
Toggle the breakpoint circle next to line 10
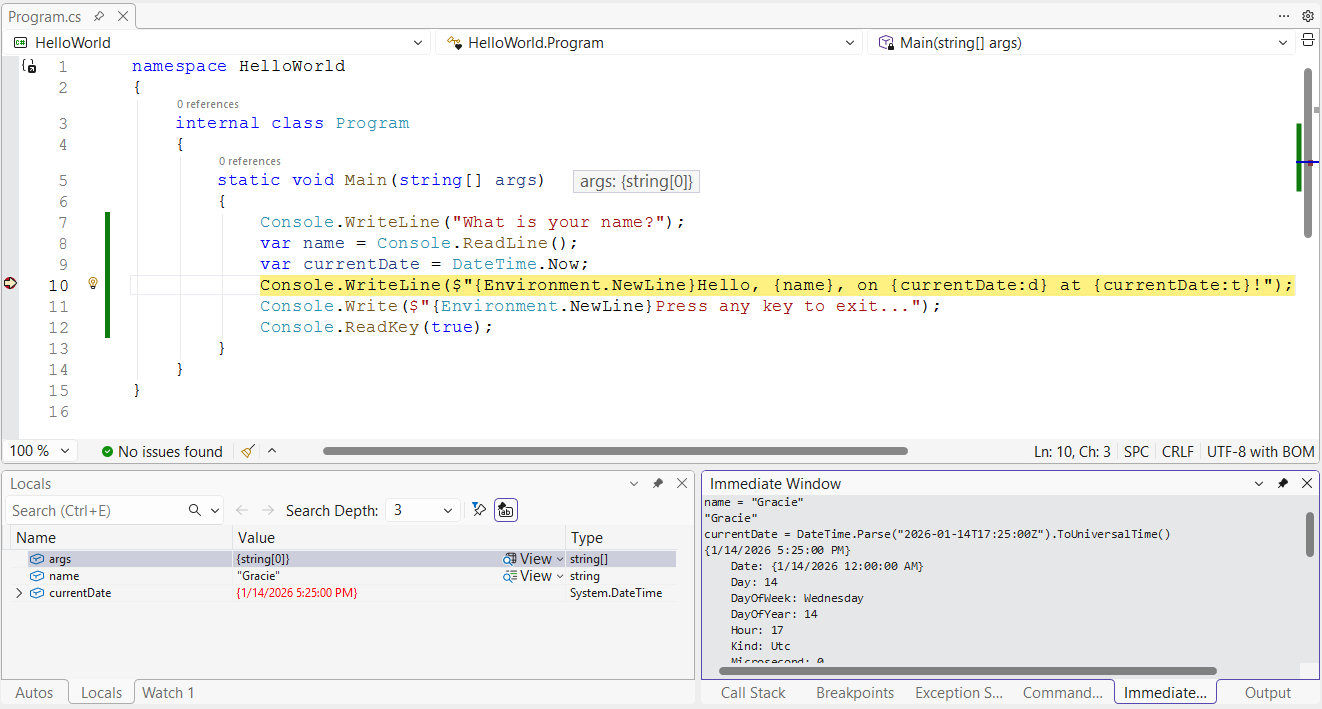(x=10, y=284)
